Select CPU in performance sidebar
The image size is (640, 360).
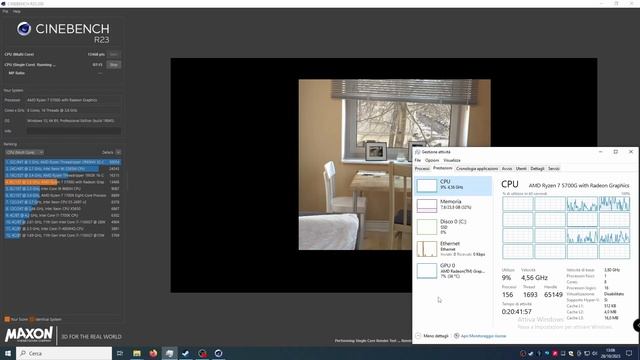pyautogui.click(x=453, y=186)
